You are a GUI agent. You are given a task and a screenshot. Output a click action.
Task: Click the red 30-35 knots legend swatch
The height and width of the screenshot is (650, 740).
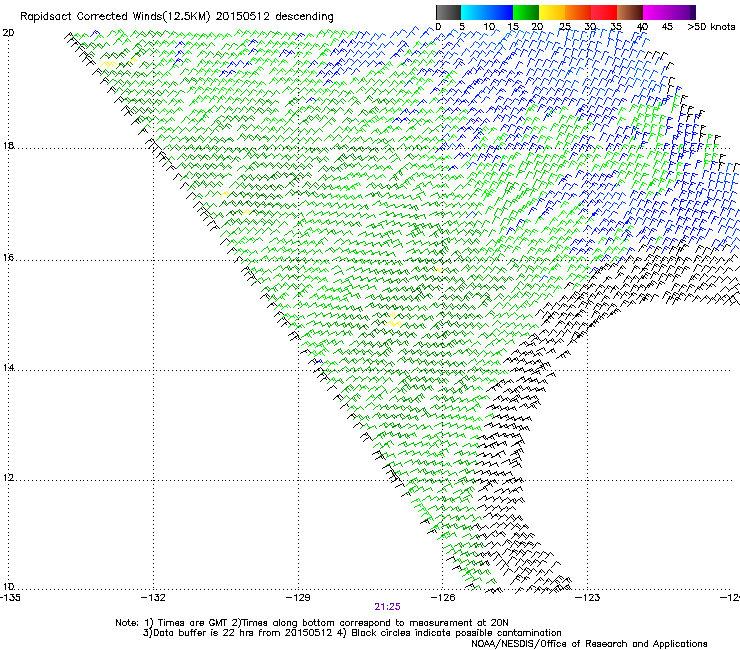[x=604, y=12]
